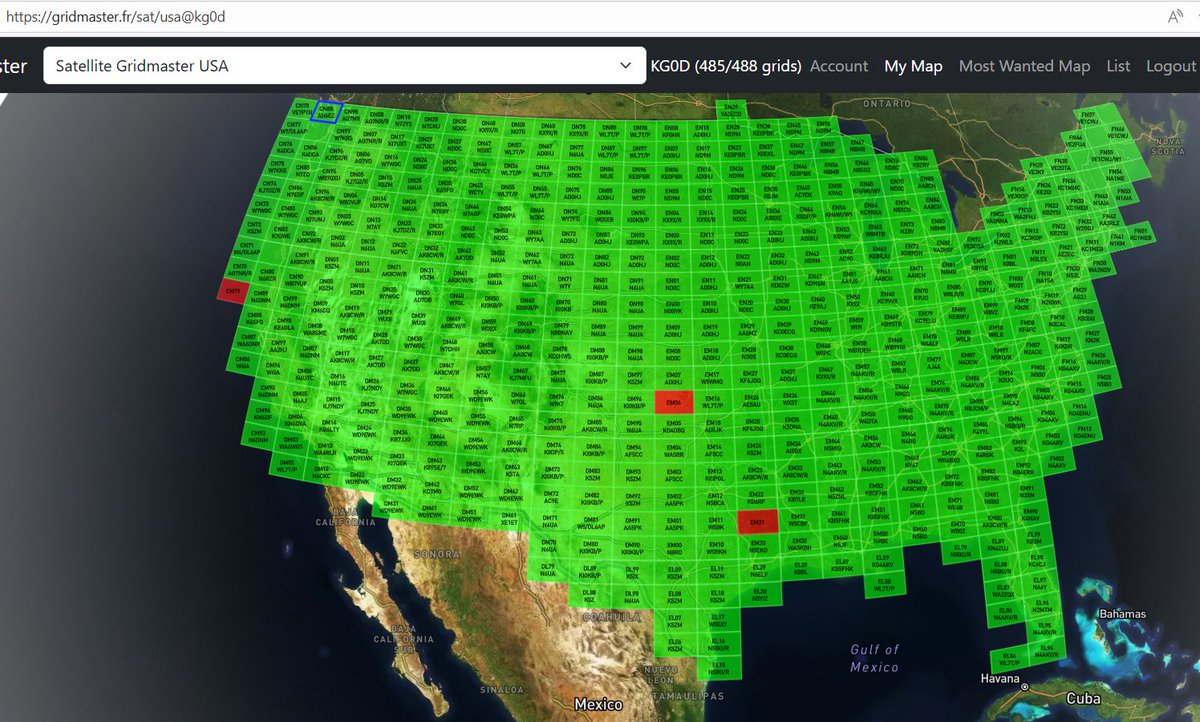Click the CN77 grid cell

[294, 128]
